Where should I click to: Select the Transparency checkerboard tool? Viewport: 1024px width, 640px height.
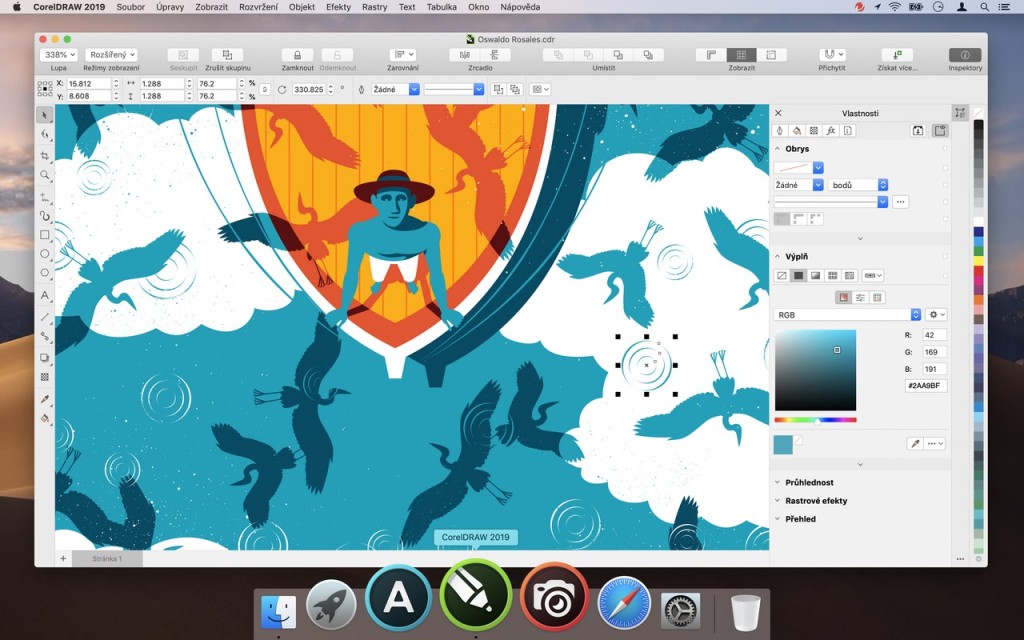44,377
